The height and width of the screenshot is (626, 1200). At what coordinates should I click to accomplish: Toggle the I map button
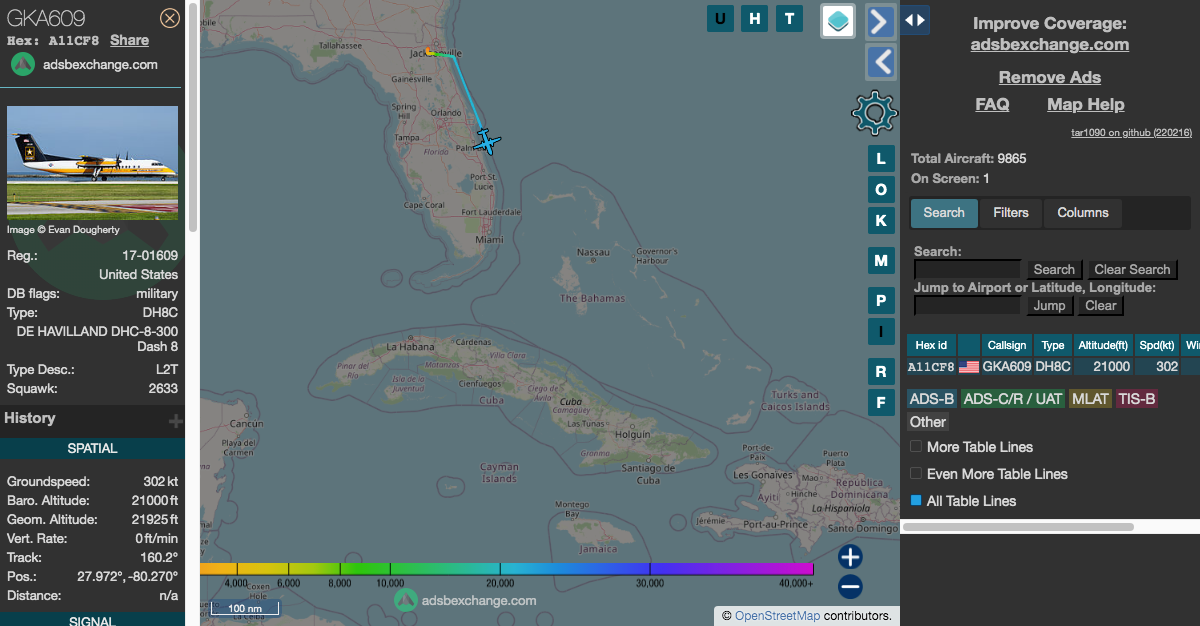pyautogui.click(x=881, y=331)
